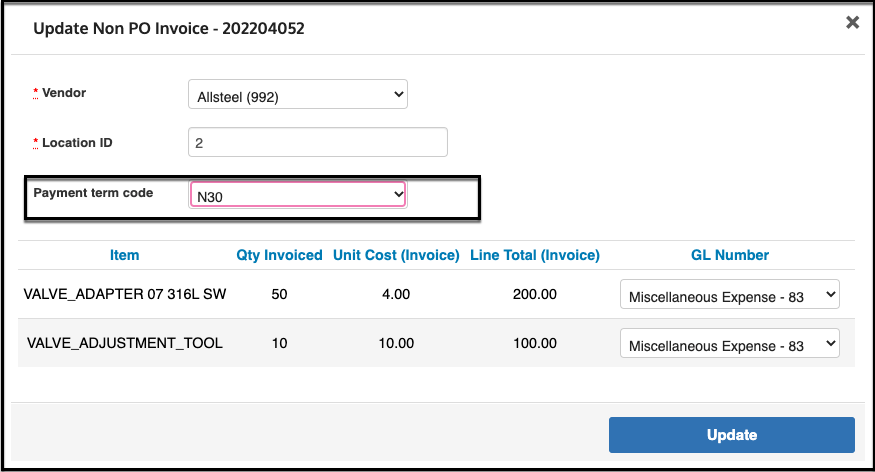Click the Unit Cost (Invoice) column header

click(396, 255)
